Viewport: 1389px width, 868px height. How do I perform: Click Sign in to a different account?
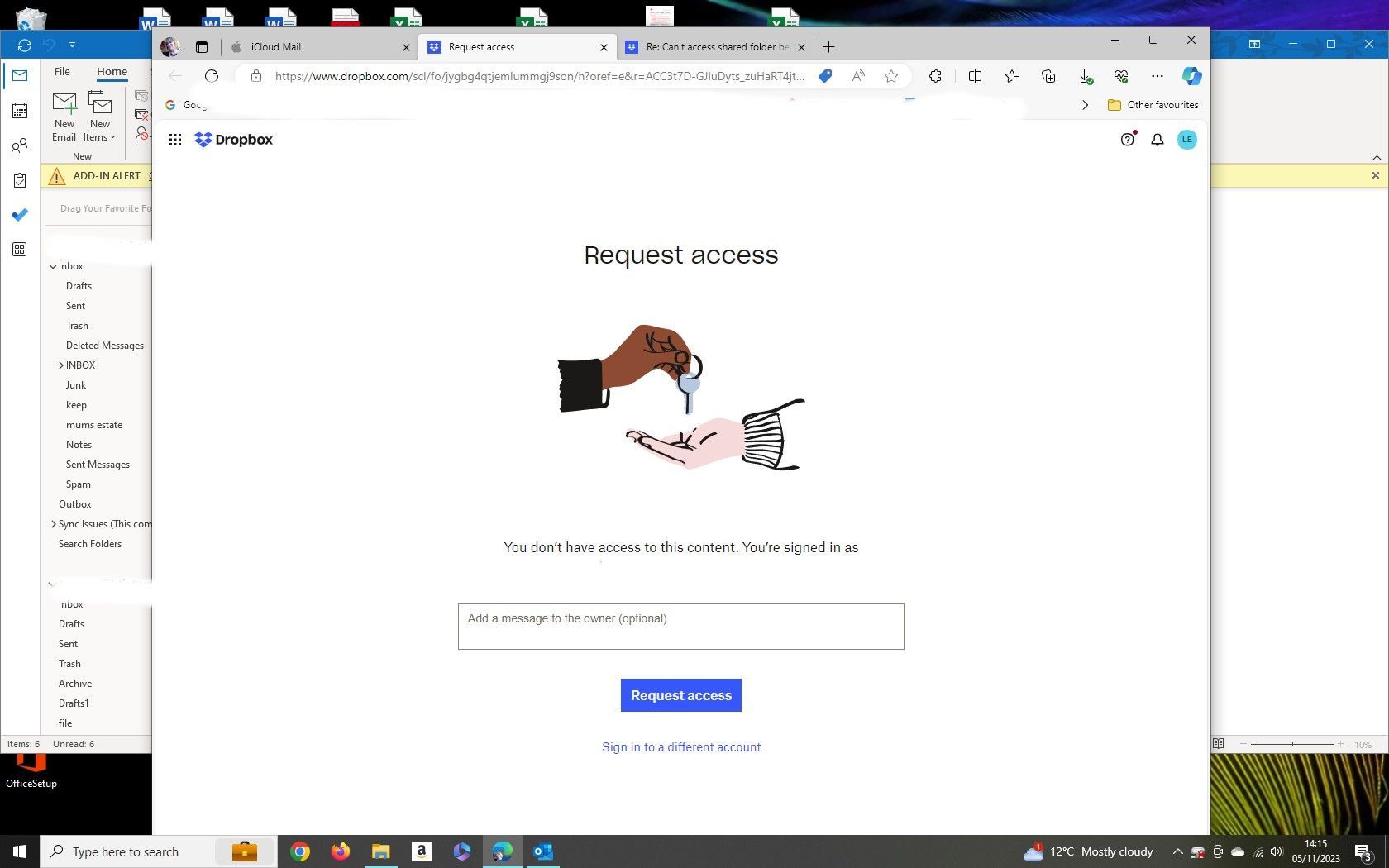[x=681, y=747]
